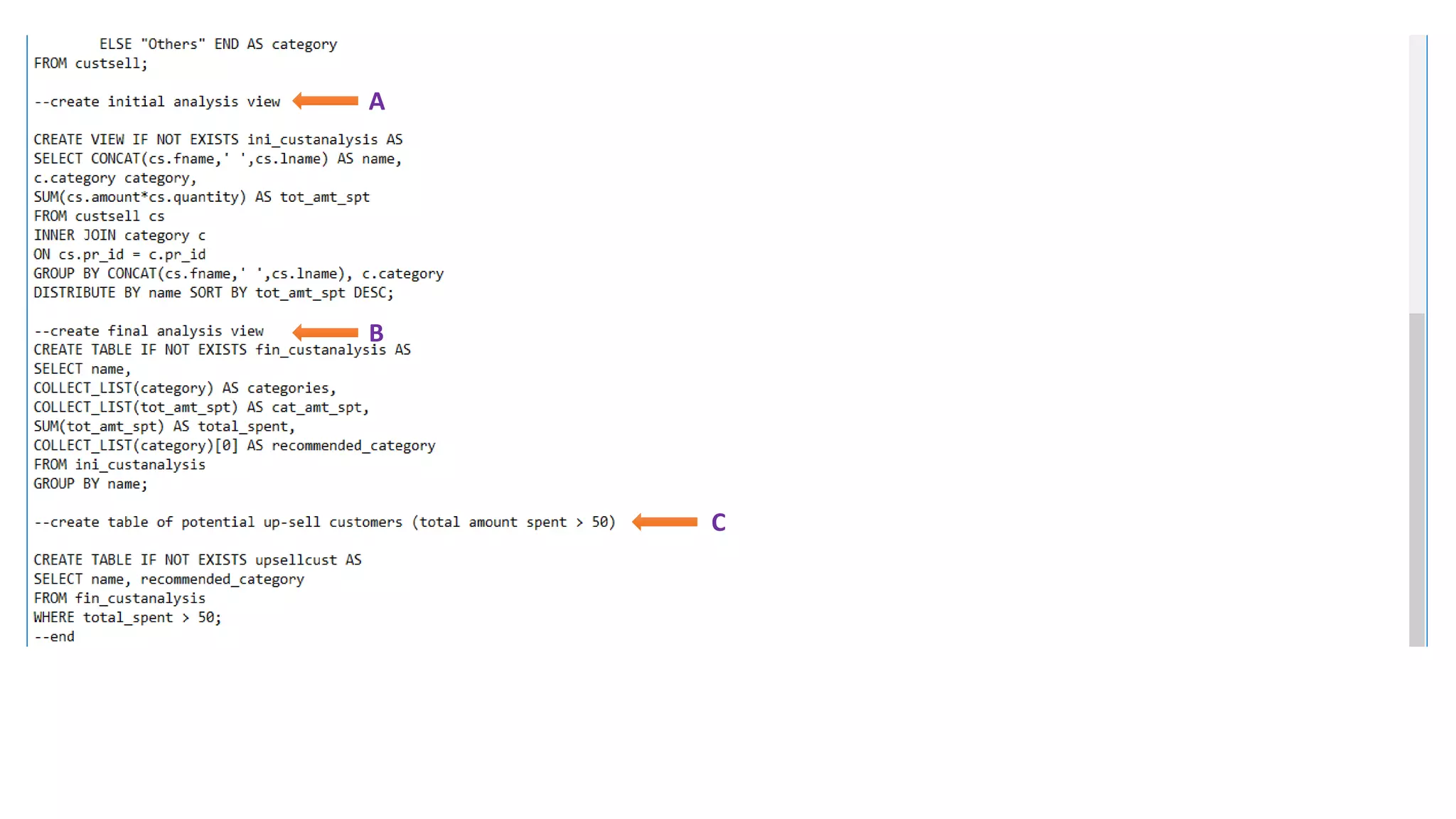1456x819 pixels.
Task: Click the purple letter C annotation
Action: (x=718, y=523)
